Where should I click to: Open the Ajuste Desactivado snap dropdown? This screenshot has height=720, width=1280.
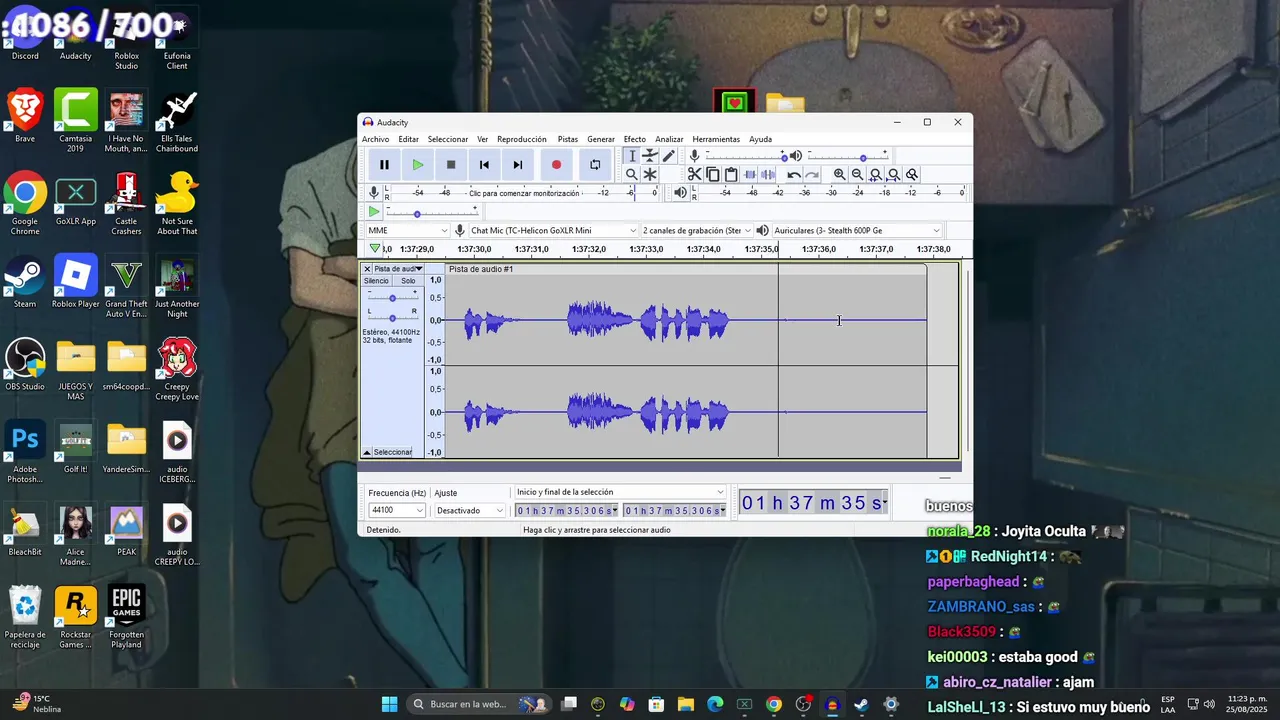[471, 510]
